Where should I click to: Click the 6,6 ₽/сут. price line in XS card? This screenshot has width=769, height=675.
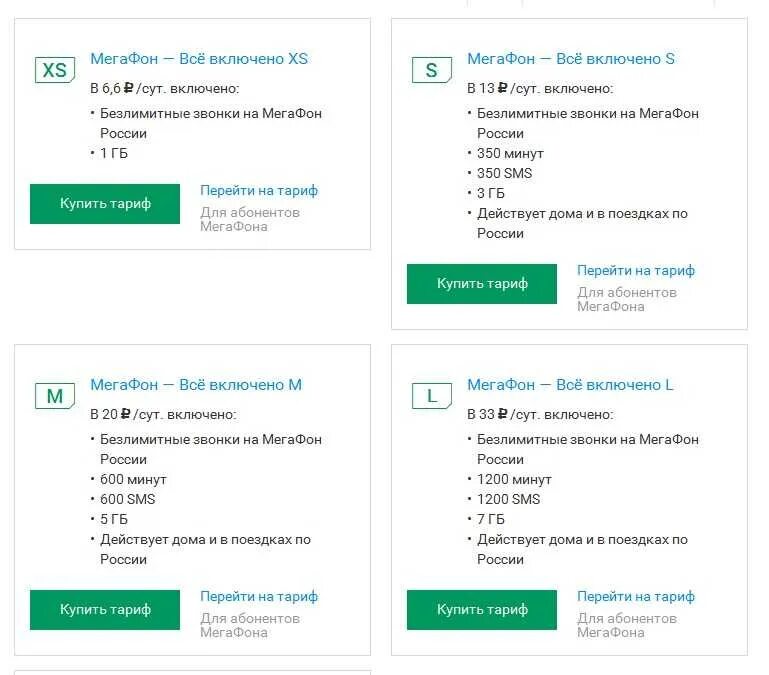pos(165,88)
